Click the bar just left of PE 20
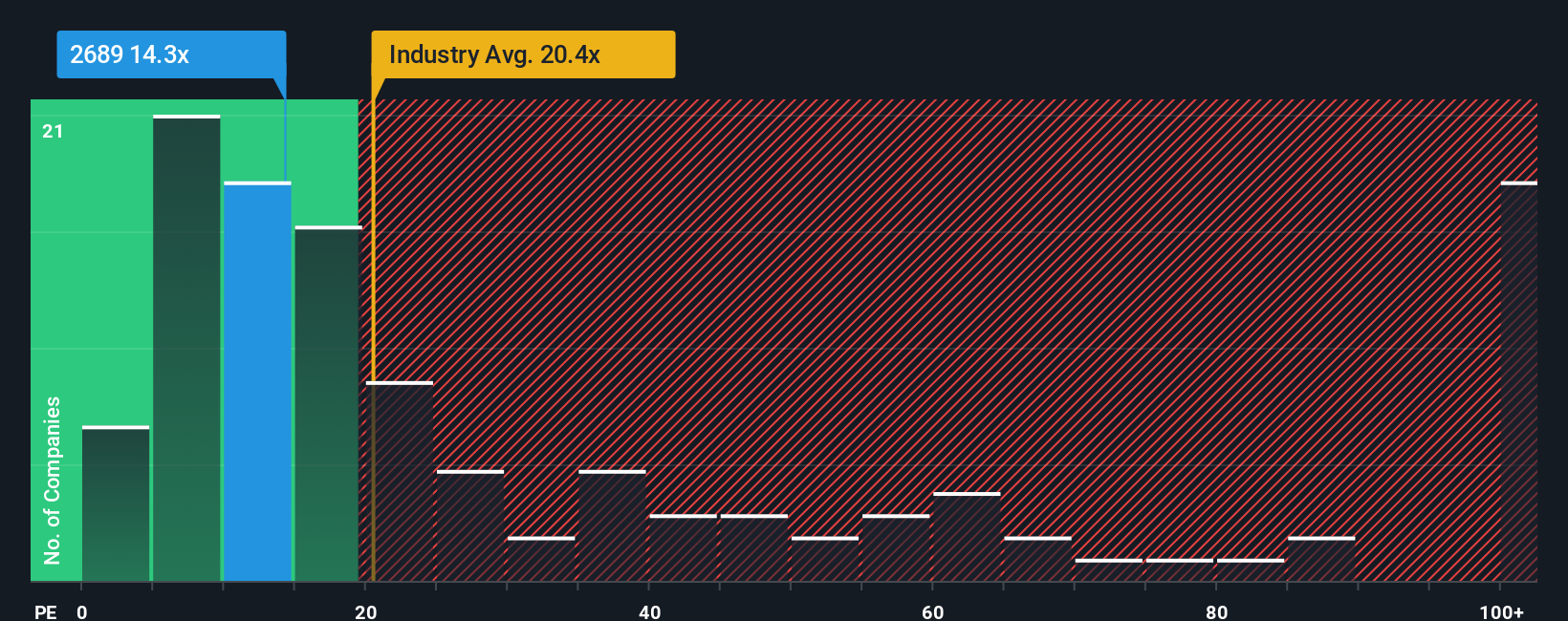The height and width of the screenshot is (621, 1568). (x=328, y=403)
